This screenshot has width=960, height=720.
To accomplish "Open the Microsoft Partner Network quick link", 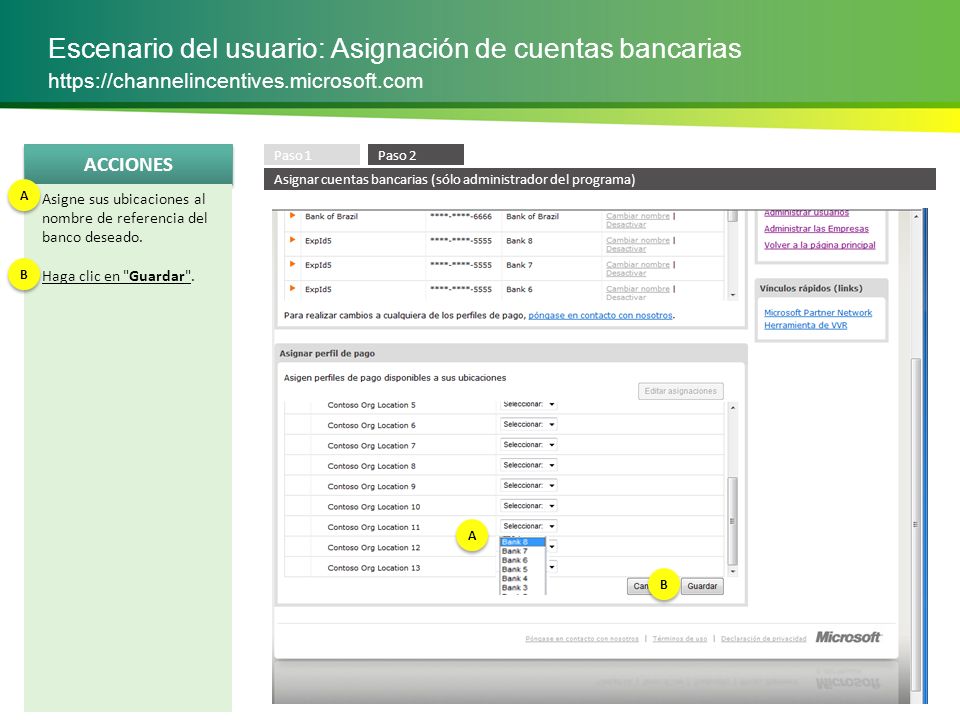I will 818,312.
